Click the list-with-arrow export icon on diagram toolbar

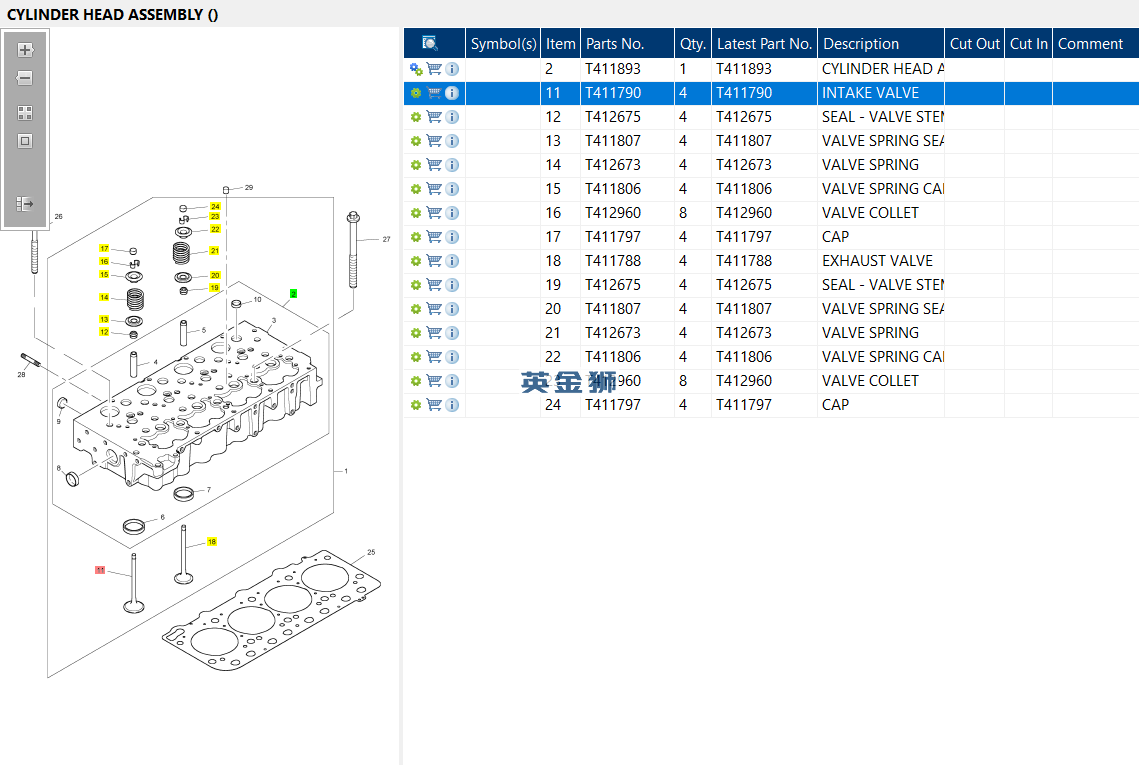25,204
